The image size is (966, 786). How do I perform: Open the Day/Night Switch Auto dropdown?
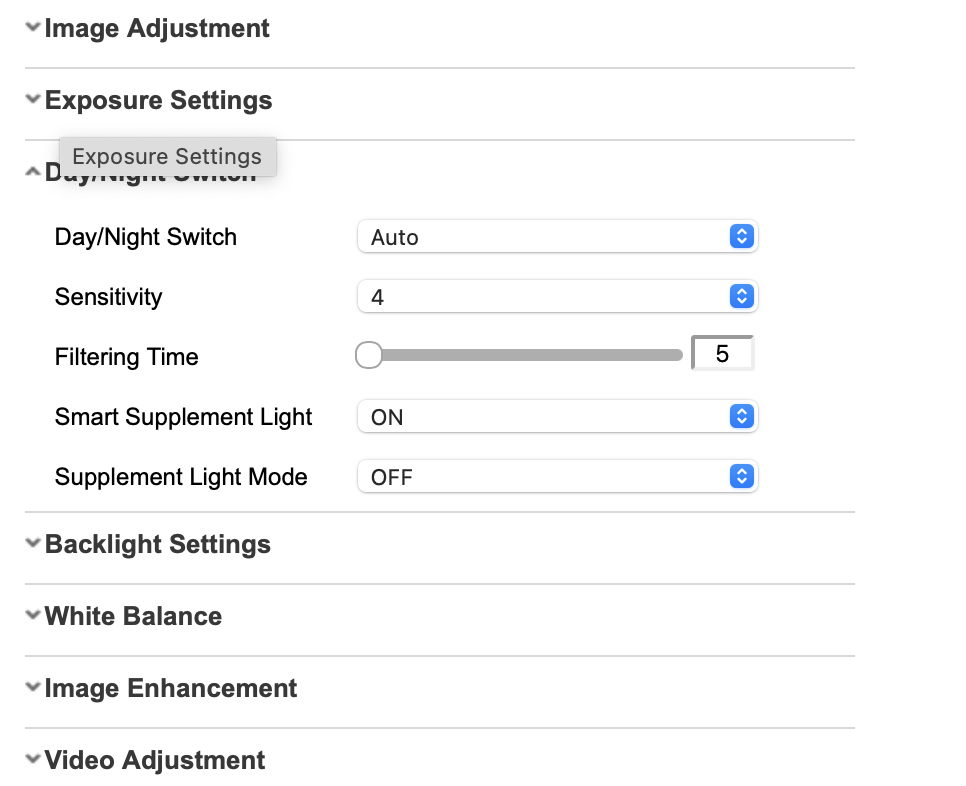[557, 237]
